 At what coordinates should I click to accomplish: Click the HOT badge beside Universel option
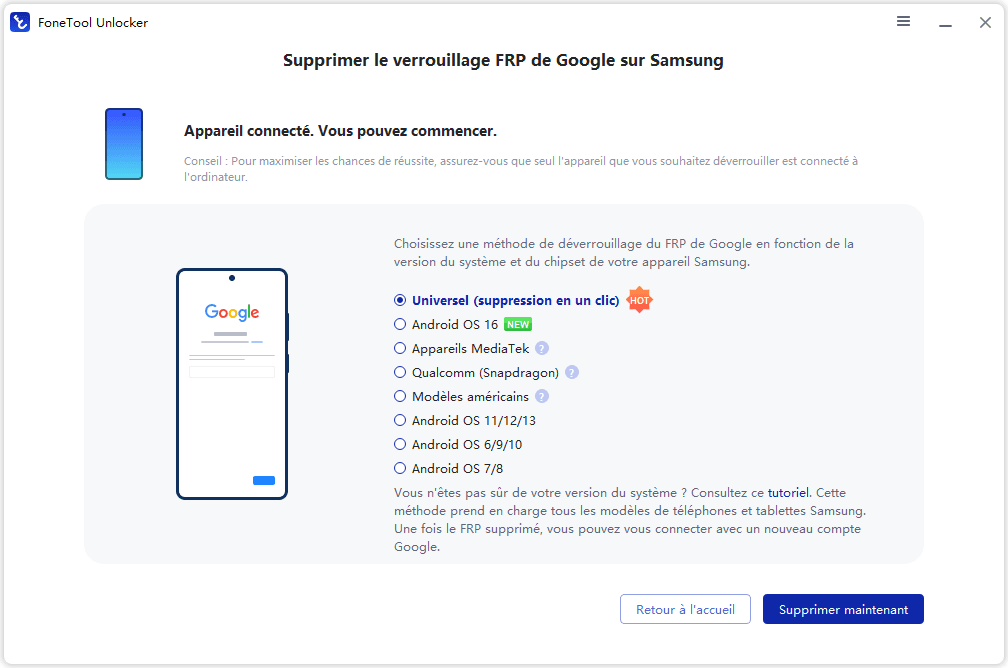(x=639, y=300)
